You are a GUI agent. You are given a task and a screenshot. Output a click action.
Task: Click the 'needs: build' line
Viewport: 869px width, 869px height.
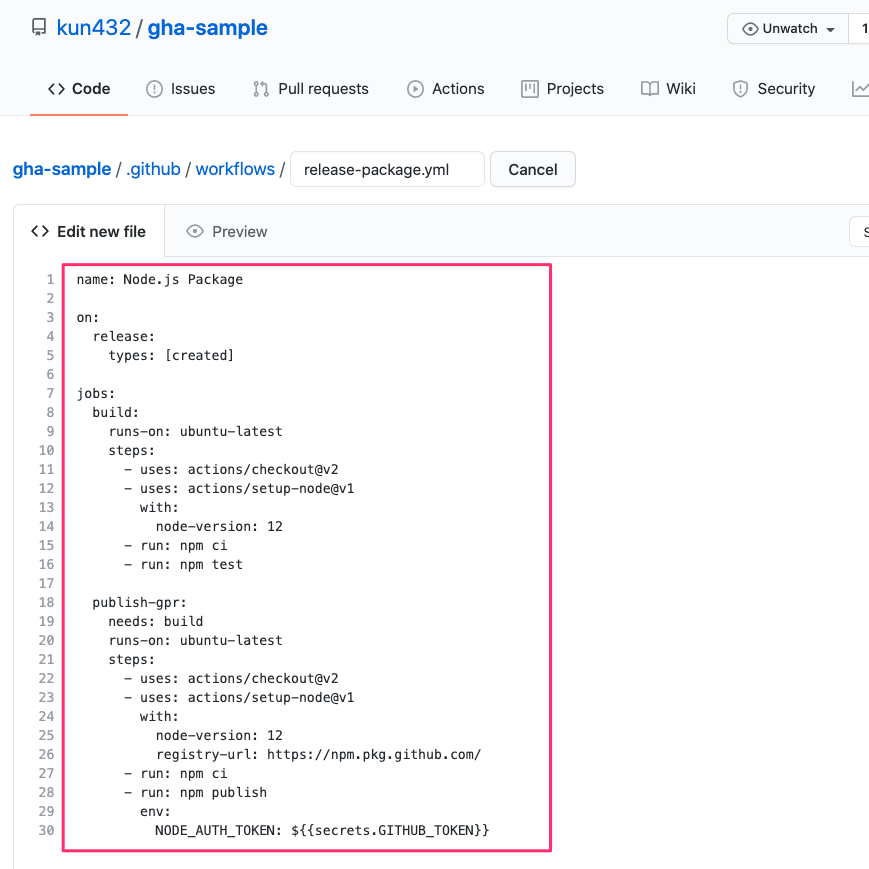click(156, 621)
